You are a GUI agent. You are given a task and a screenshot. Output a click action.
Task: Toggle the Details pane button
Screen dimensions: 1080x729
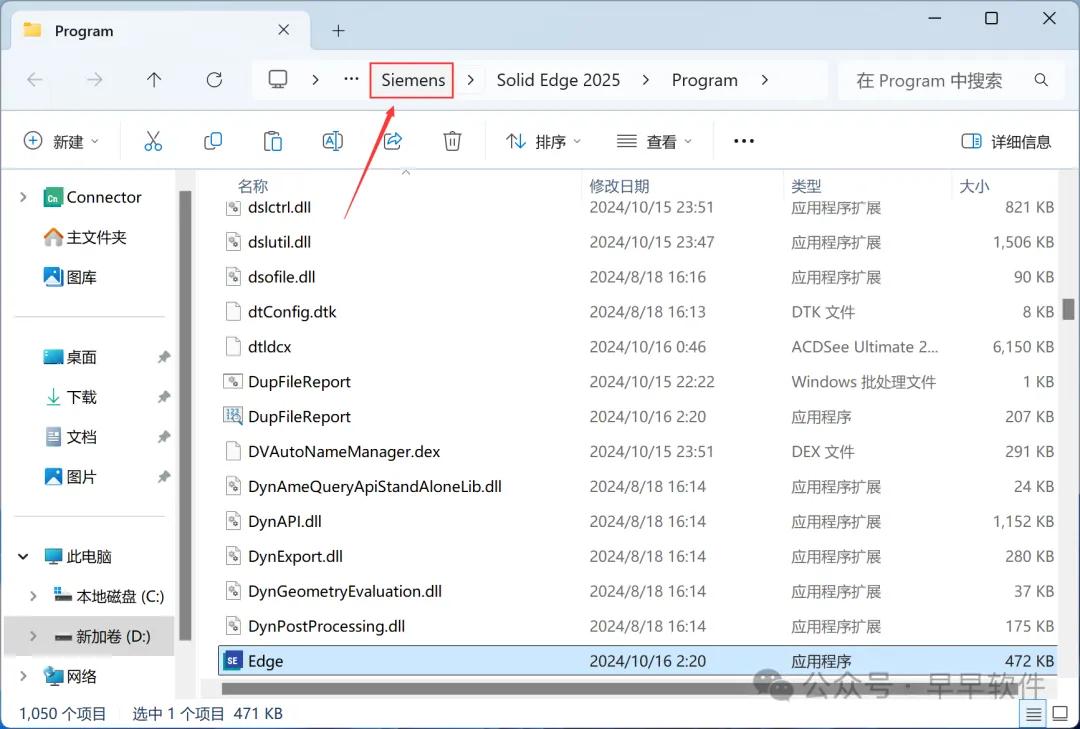tap(1006, 141)
